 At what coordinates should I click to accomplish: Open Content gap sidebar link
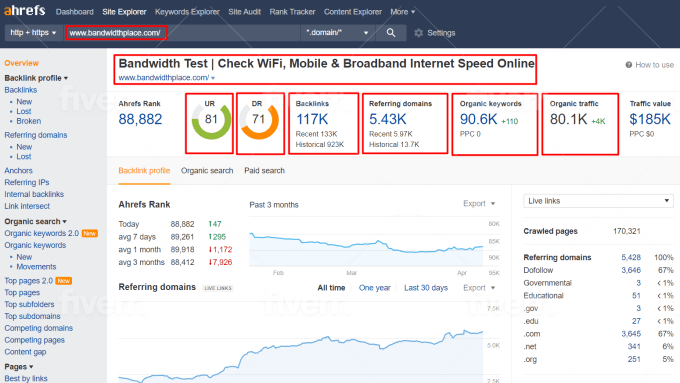[x=25, y=352]
